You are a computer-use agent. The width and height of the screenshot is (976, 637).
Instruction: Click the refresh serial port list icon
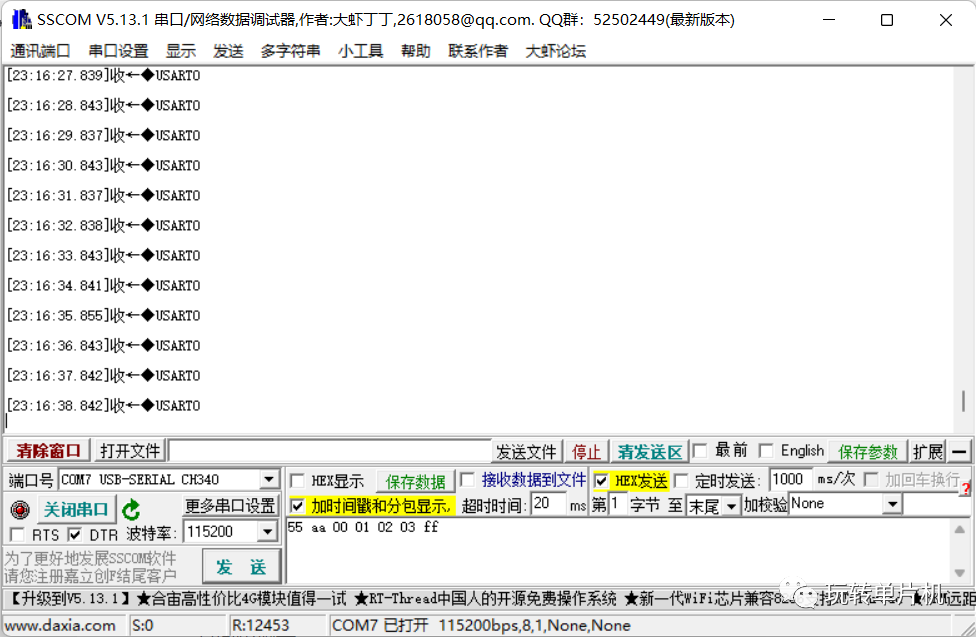pos(131,508)
